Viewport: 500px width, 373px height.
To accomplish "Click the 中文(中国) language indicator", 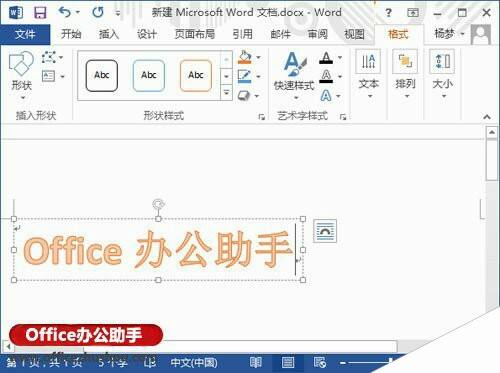I will pyautogui.click(x=194, y=362).
